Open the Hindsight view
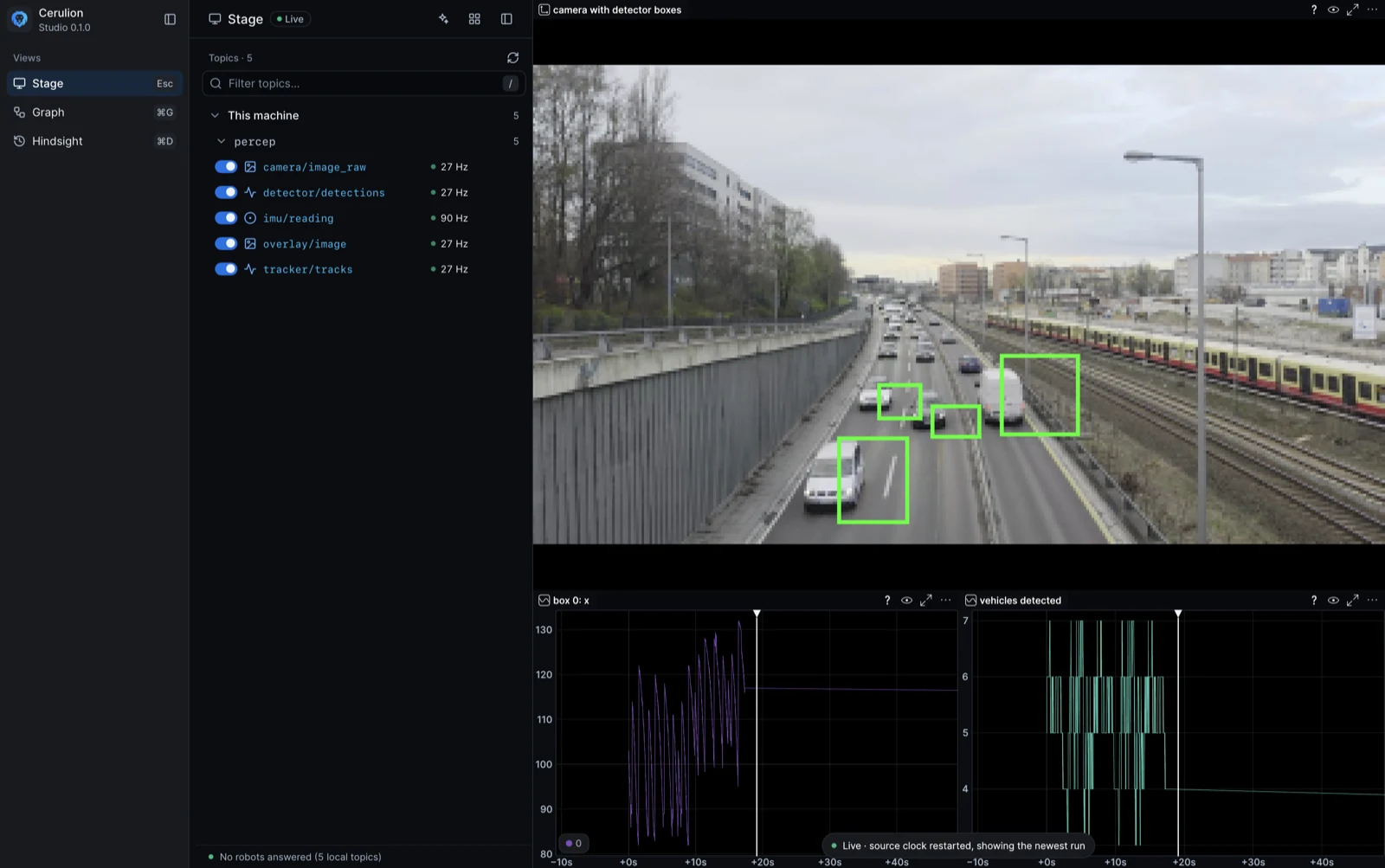Screen dimensions: 1385x868 click(x=95, y=141)
